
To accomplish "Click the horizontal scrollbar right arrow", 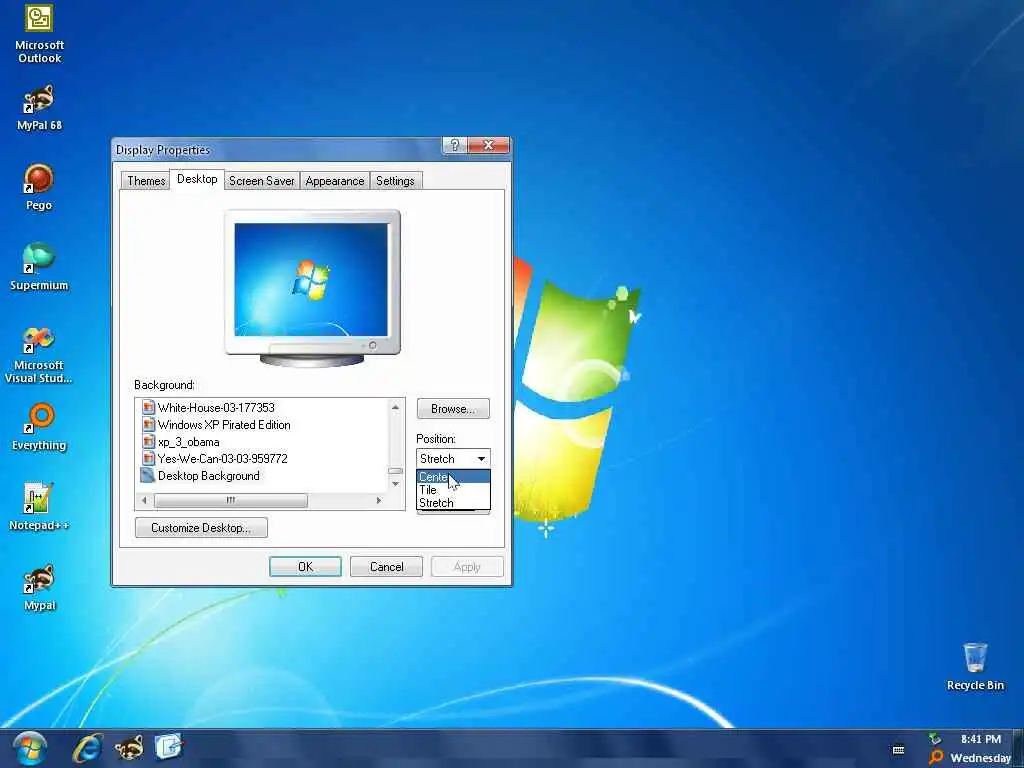I will [x=379, y=500].
